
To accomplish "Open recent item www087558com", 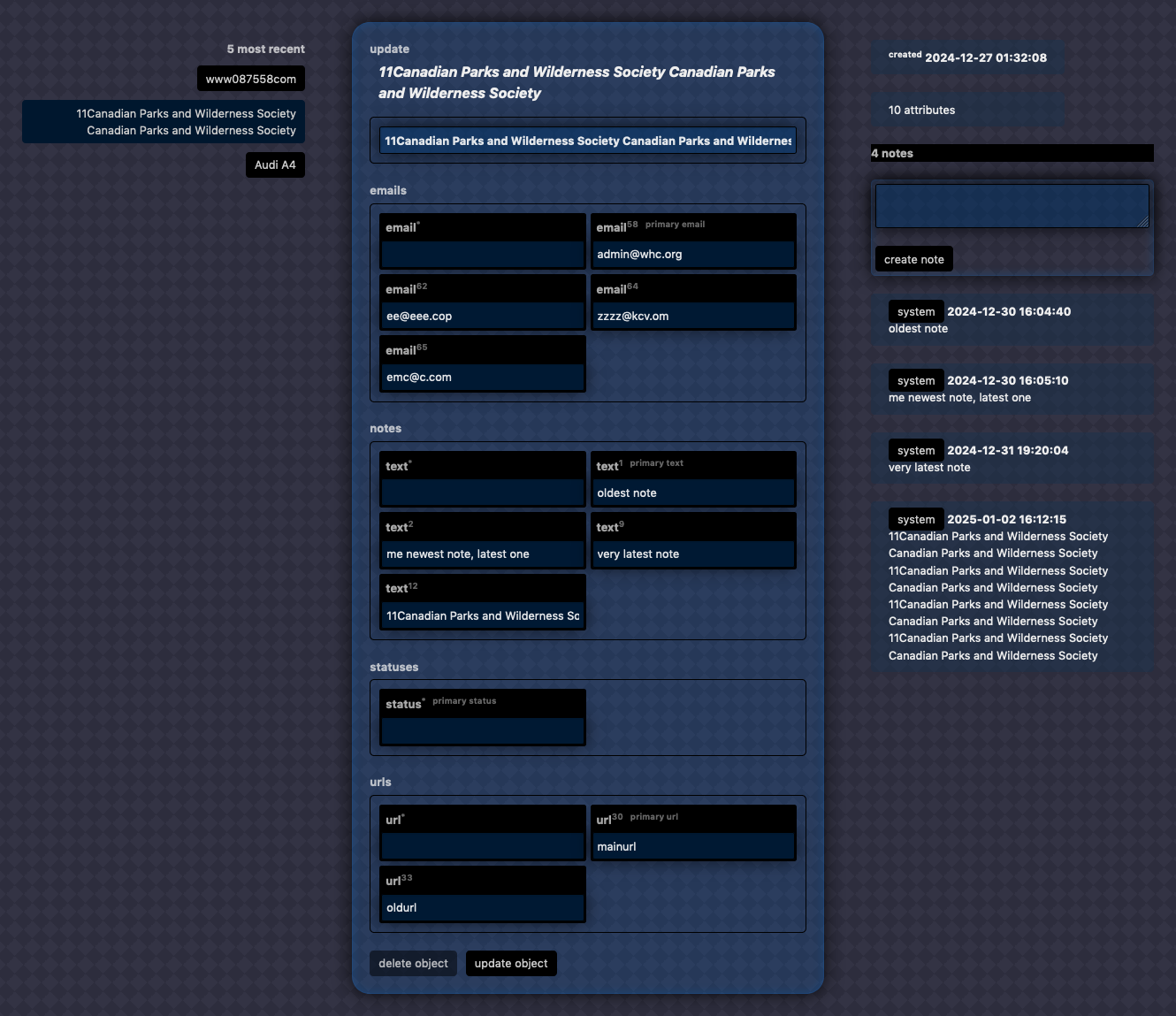I will pyautogui.click(x=251, y=79).
